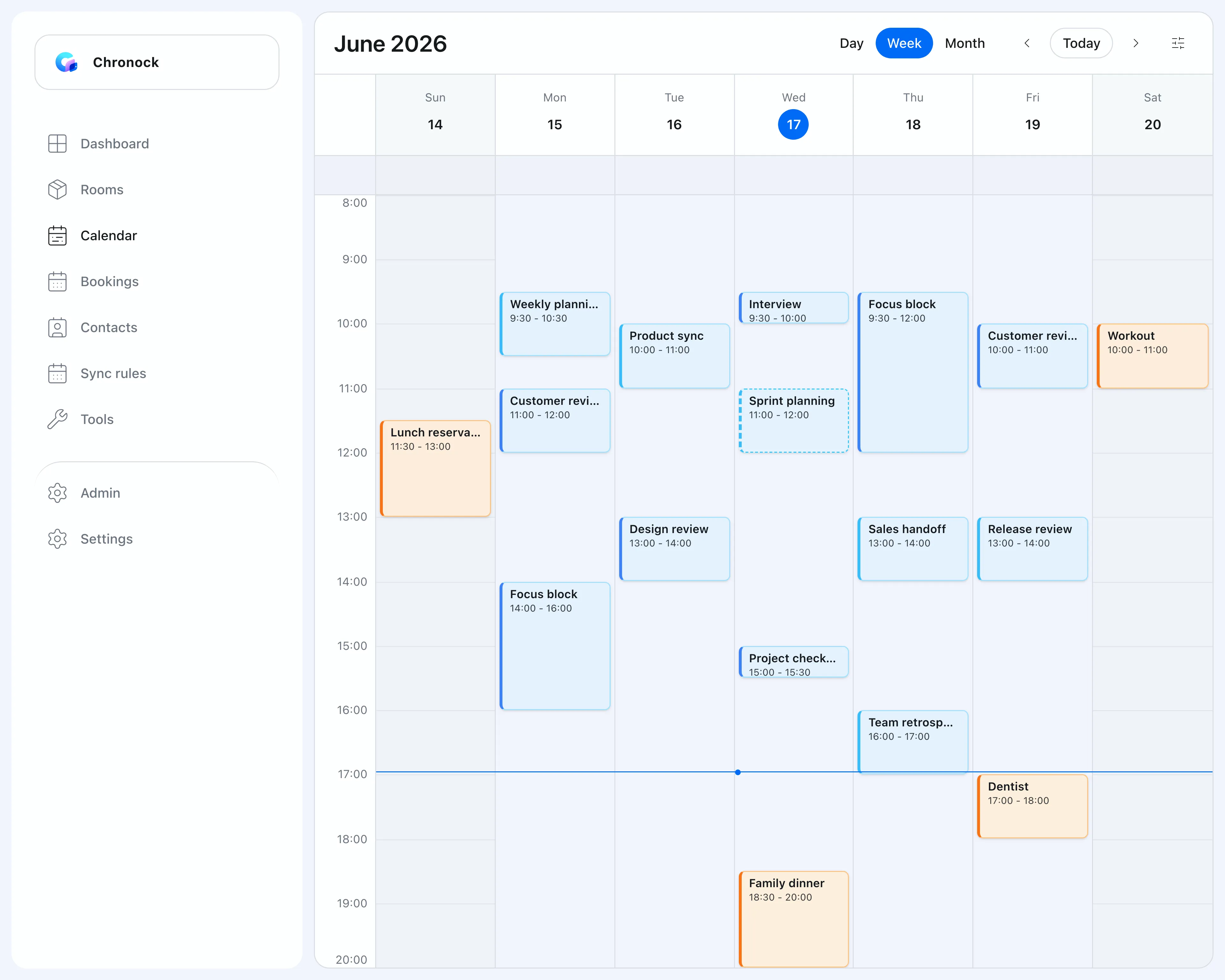
Task: Open Monday's Focus block 14:00 event
Action: 554,646
